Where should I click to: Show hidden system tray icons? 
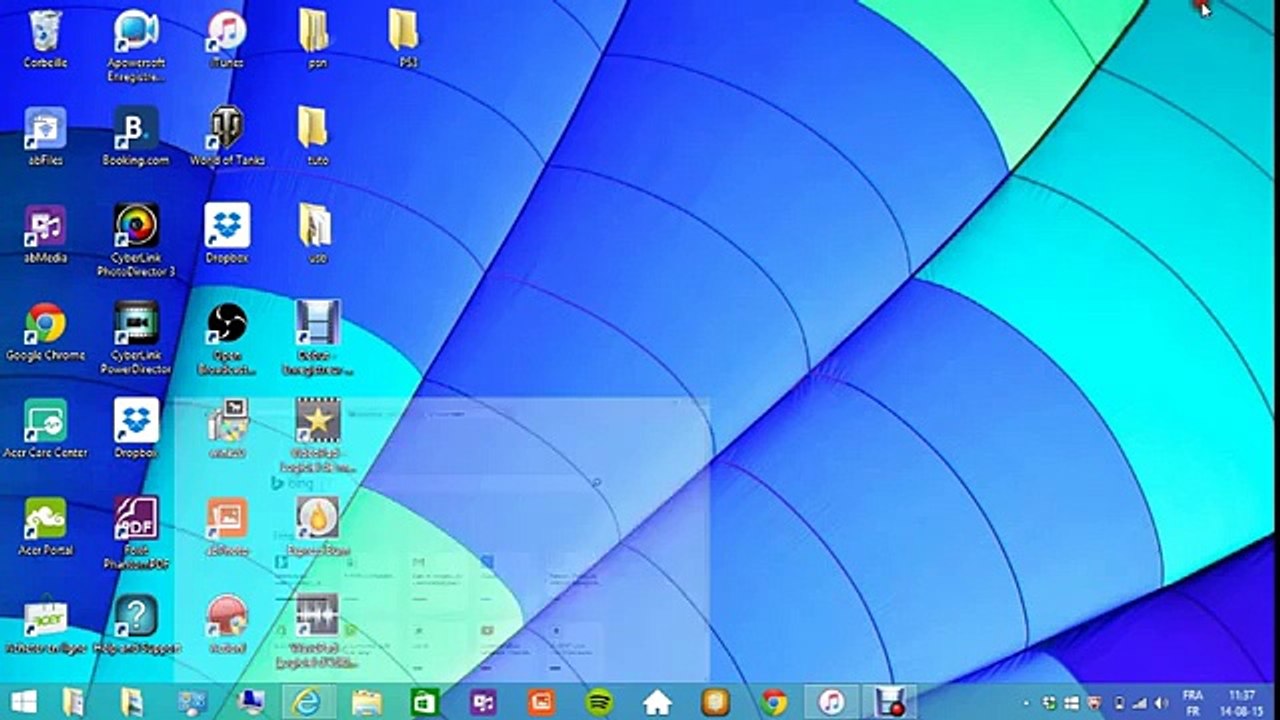pos(1027,703)
